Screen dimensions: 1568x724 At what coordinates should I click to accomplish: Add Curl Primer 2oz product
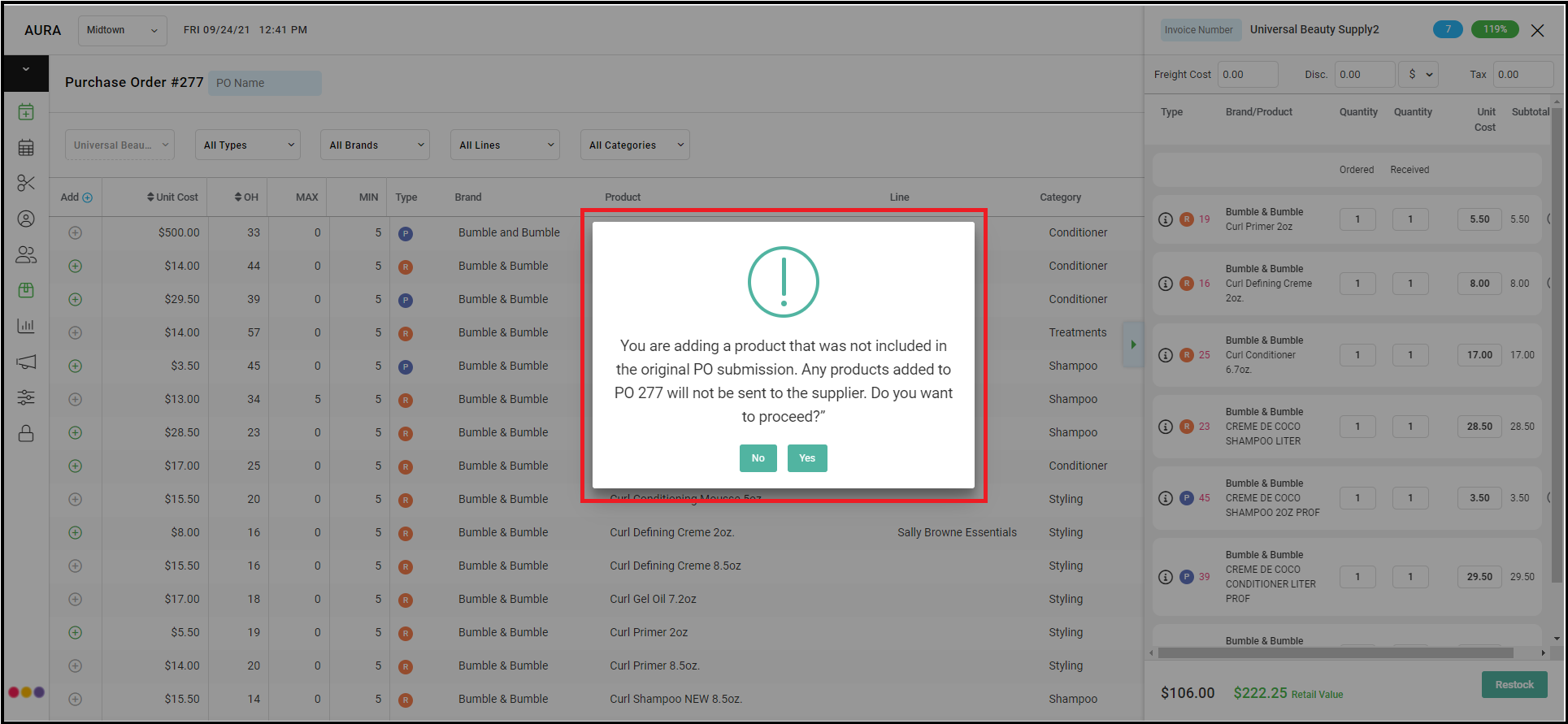tap(75, 632)
